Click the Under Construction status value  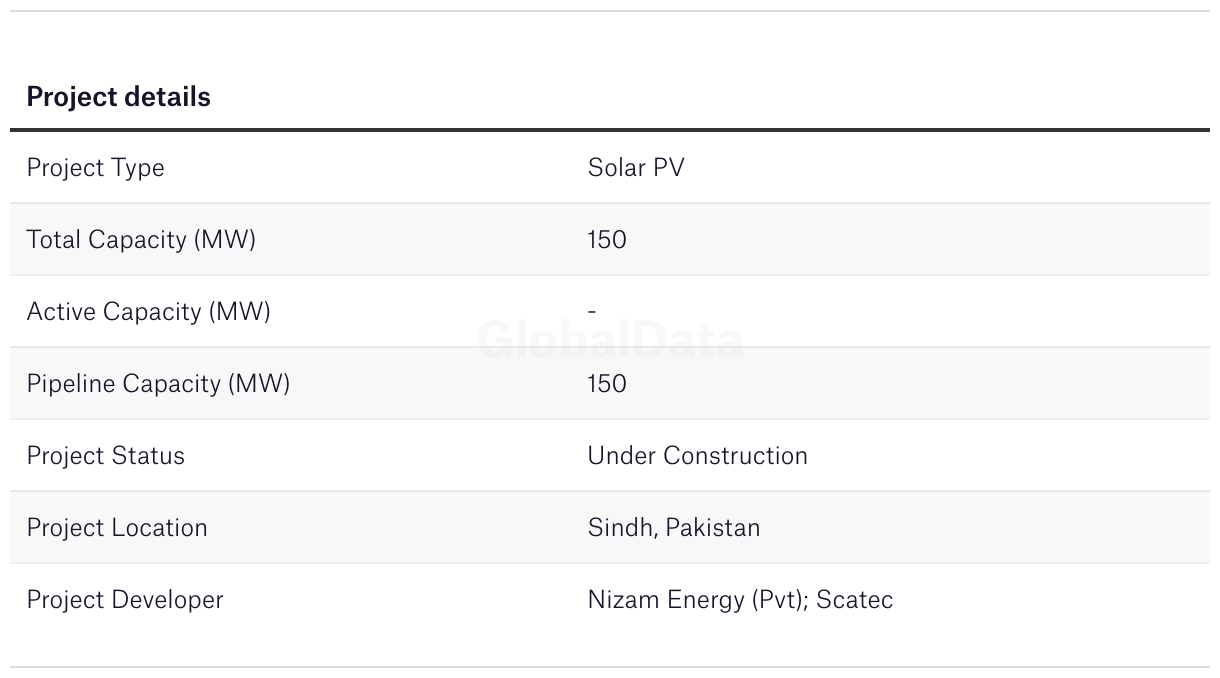697,456
